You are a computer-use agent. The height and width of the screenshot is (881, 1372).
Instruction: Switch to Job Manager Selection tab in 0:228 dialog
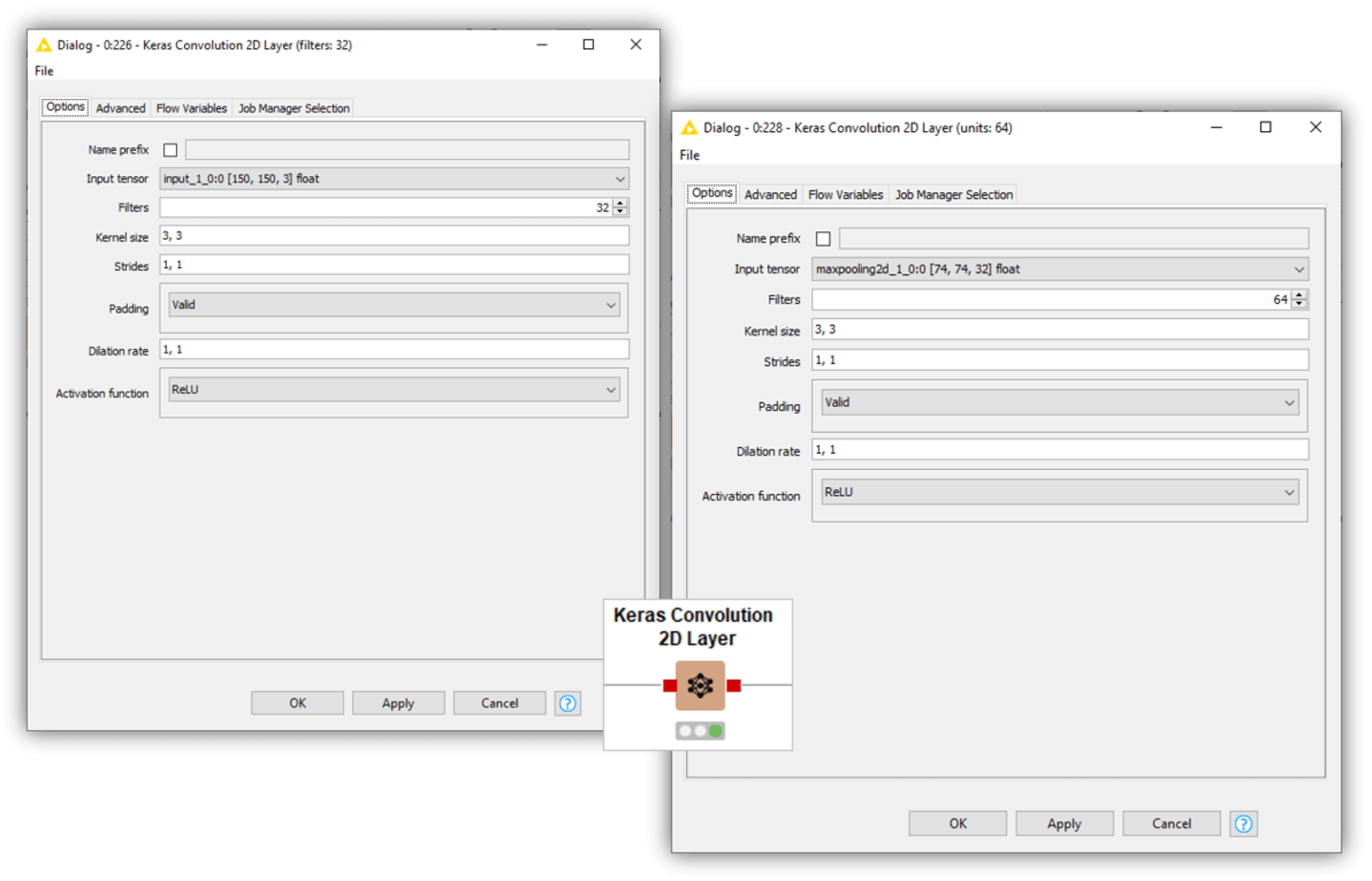pyautogui.click(x=954, y=195)
